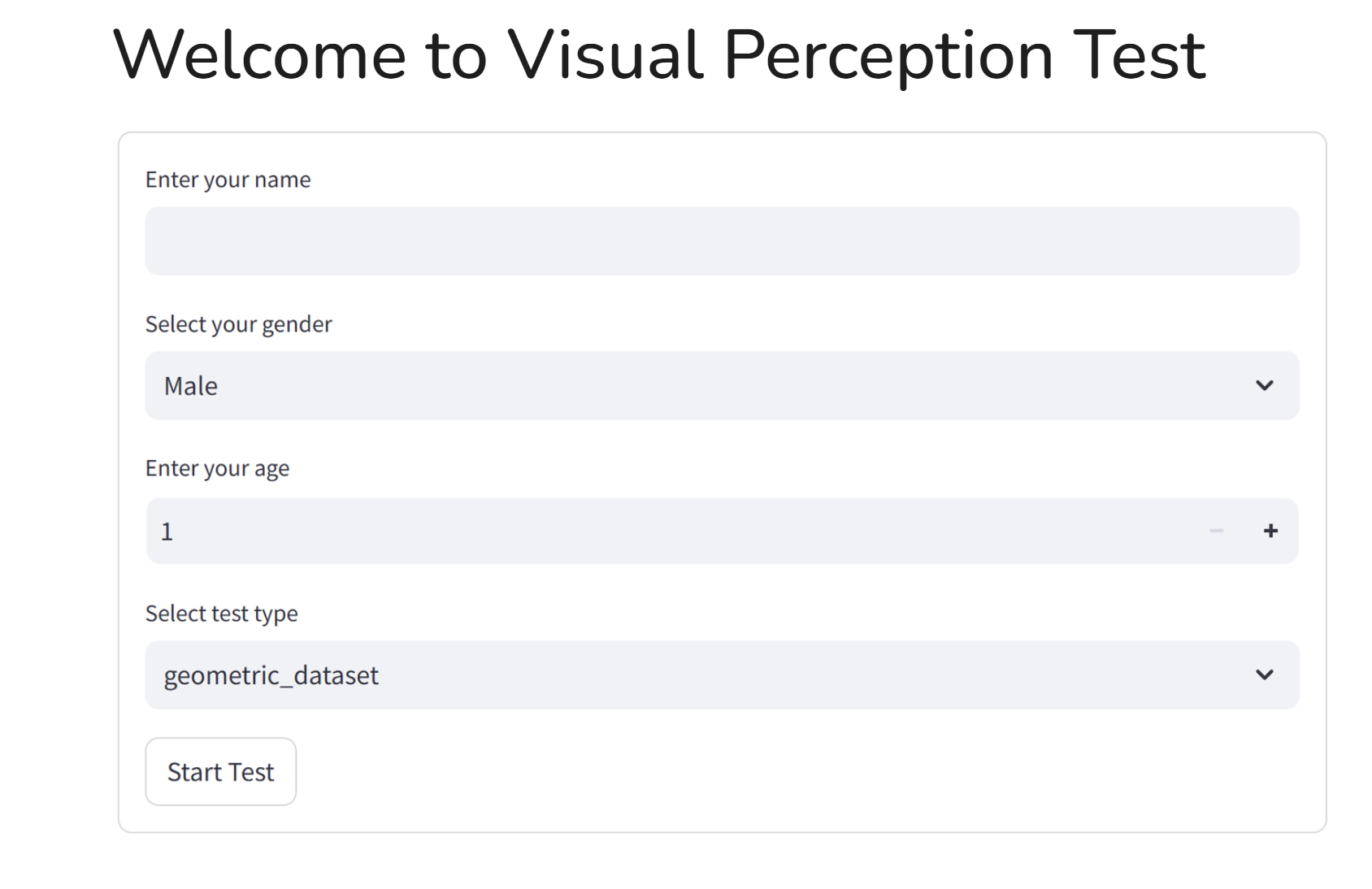The height and width of the screenshot is (889, 1372).
Task: Click the word "Welcome" in the heading
Action: pyautogui.click(x=259, y=55)
